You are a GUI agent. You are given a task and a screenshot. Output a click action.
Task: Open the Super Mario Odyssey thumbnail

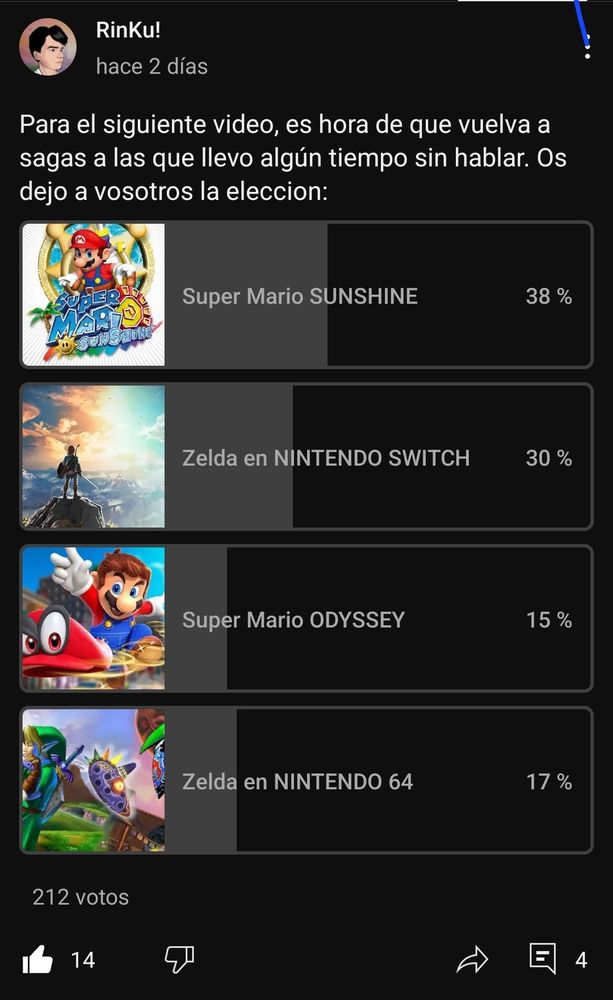pyautogui.click(x=93, y=619)
